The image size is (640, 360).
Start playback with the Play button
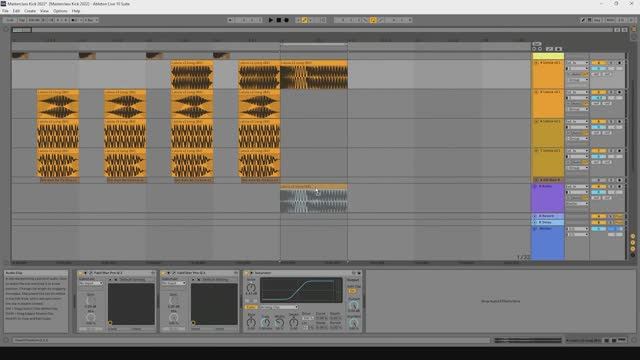pos(271,20)
